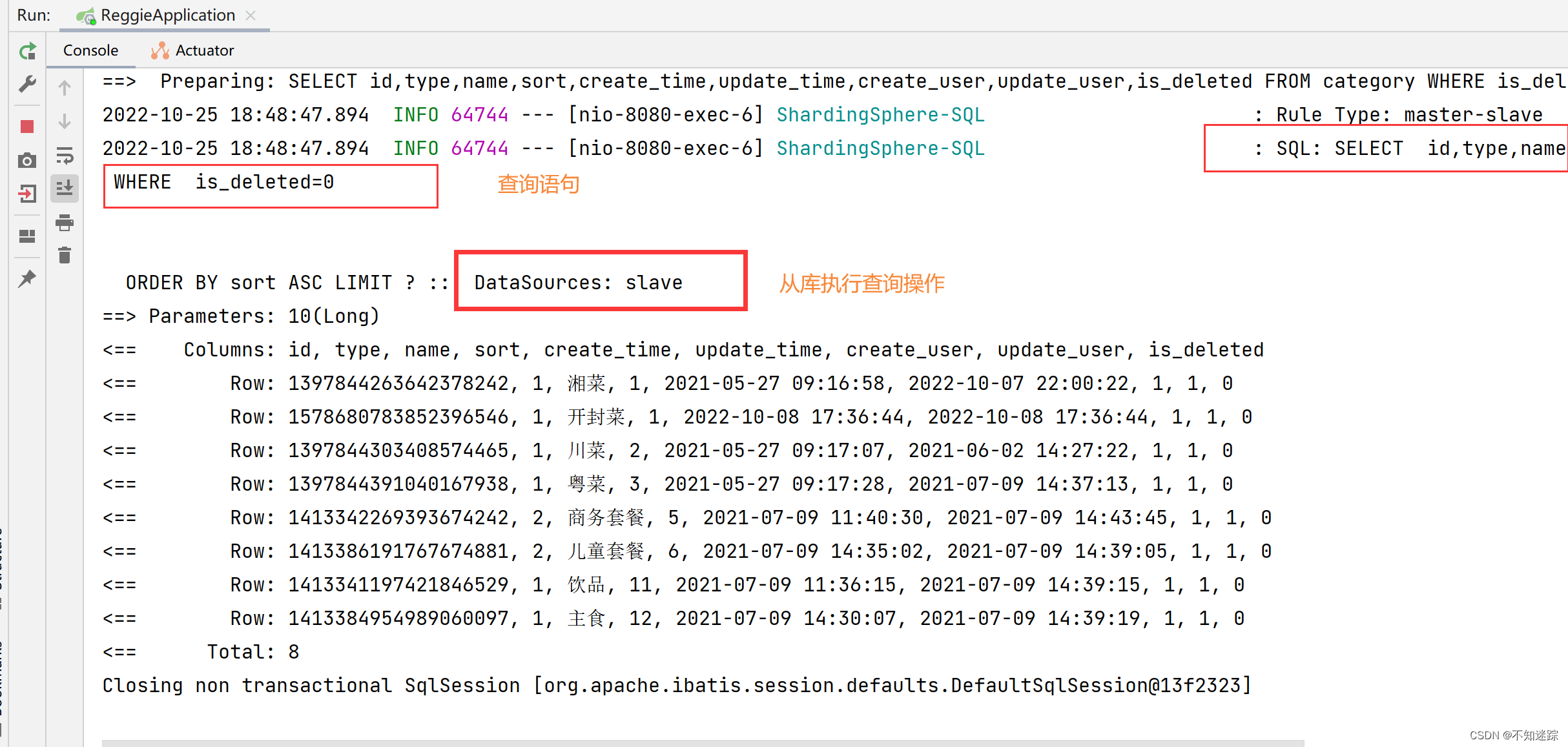Click the Exit application icon
Image resolution: width=1568 pixels, height=747 pixels.
27,193
